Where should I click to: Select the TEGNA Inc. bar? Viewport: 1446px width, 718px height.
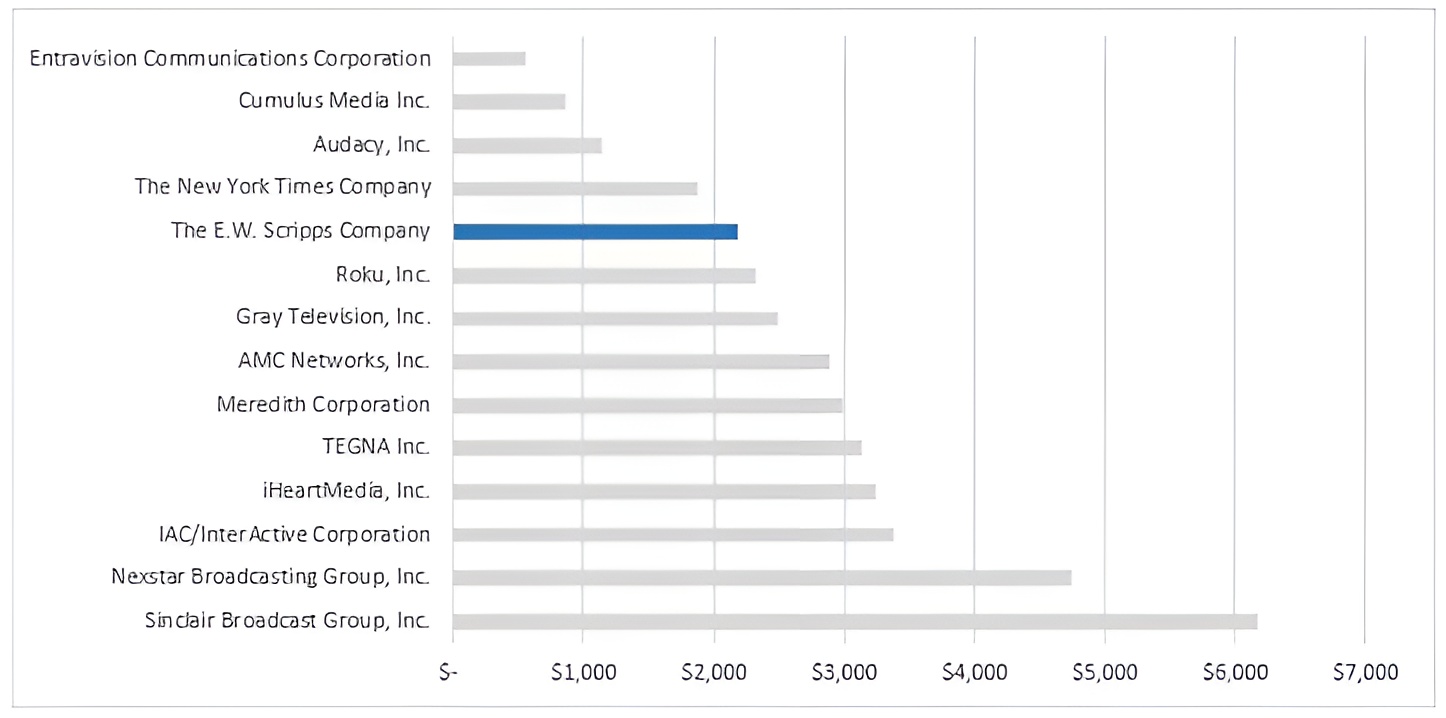coord(657,447)
